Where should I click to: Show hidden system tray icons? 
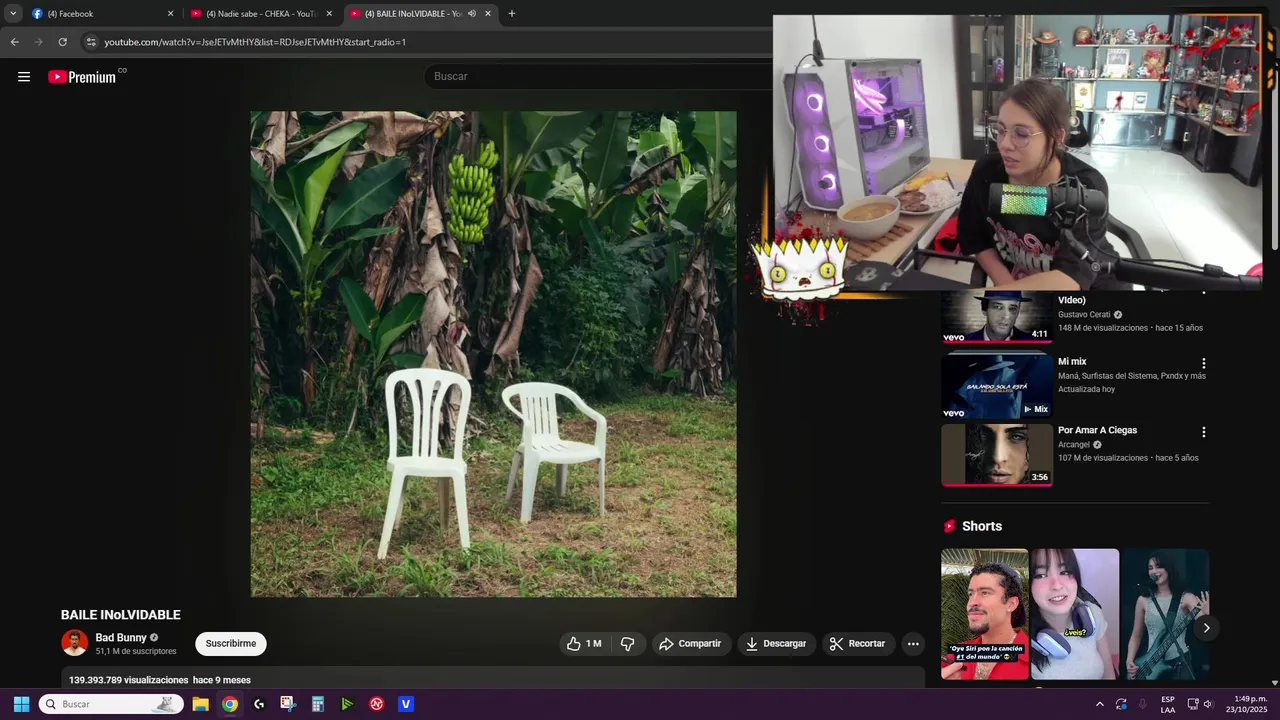(1100, 704)
